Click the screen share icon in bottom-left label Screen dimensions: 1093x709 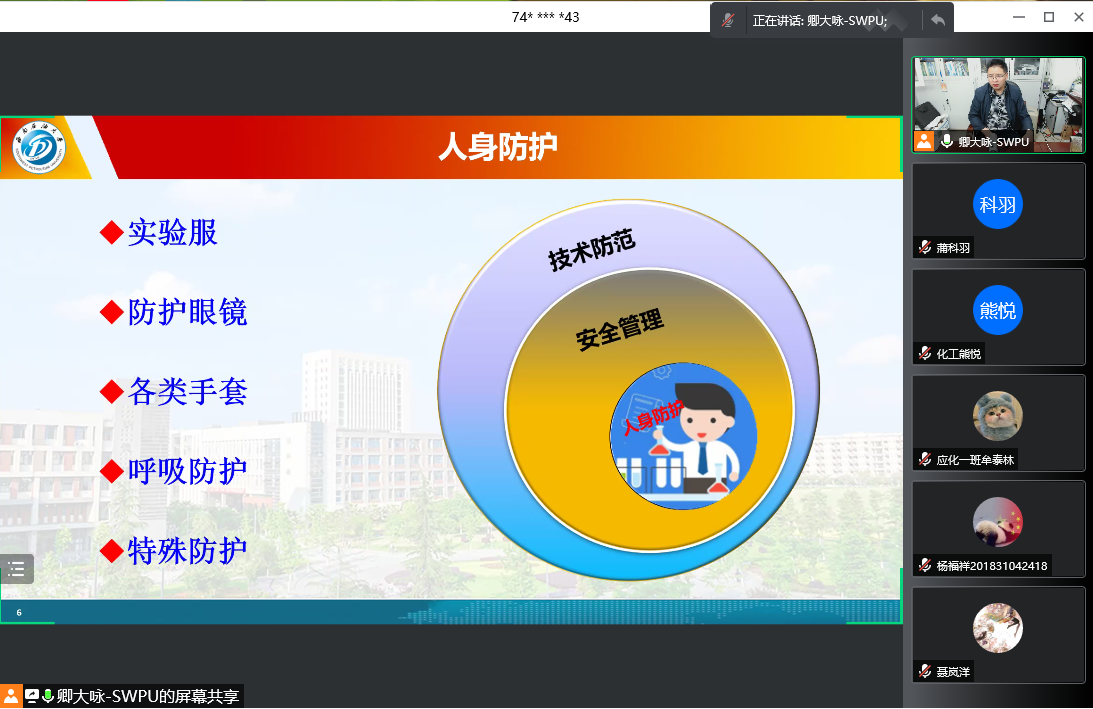(32, 696)
